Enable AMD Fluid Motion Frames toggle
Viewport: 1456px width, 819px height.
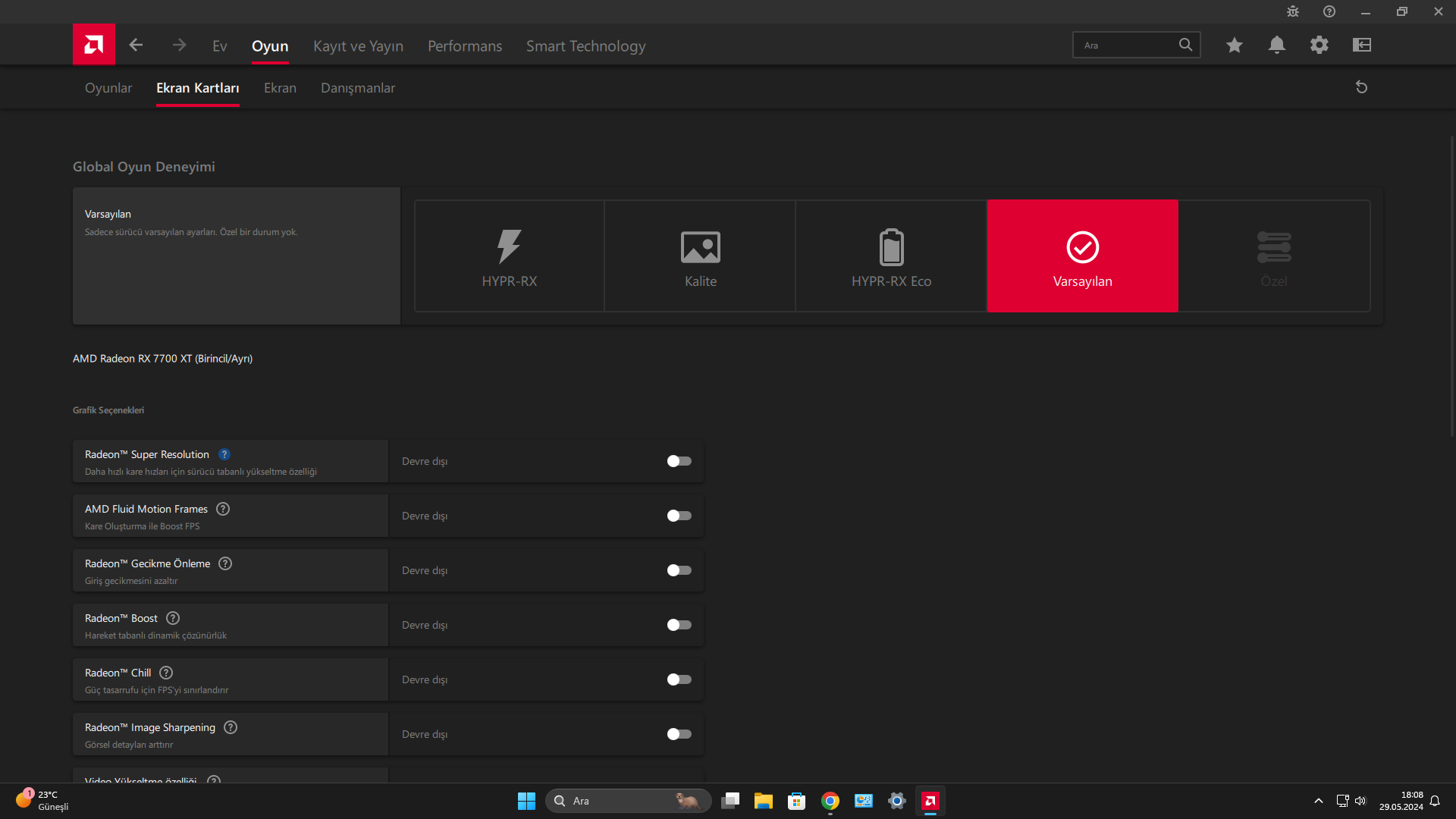point(679,516)
